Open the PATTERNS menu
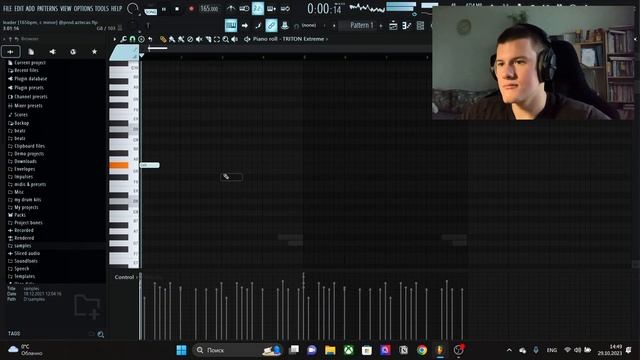 tap(48, 8)
